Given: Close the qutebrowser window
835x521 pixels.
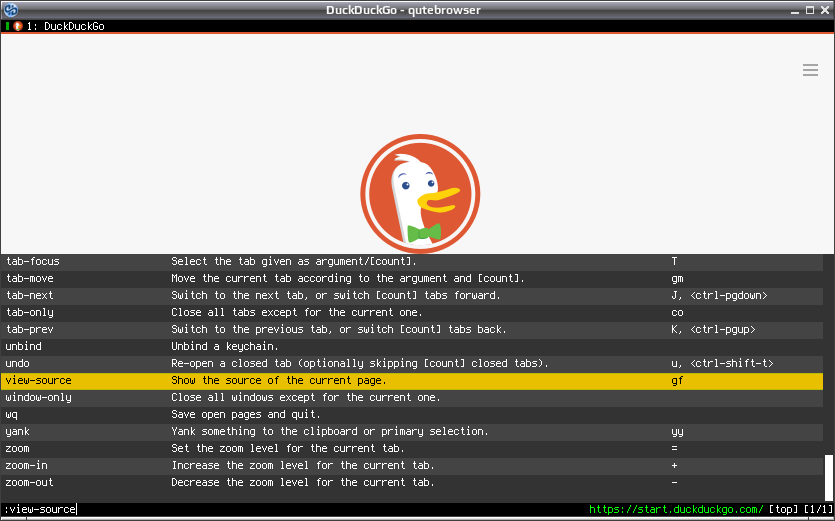Looking at the screenshot, I should (x=824, y=10).
